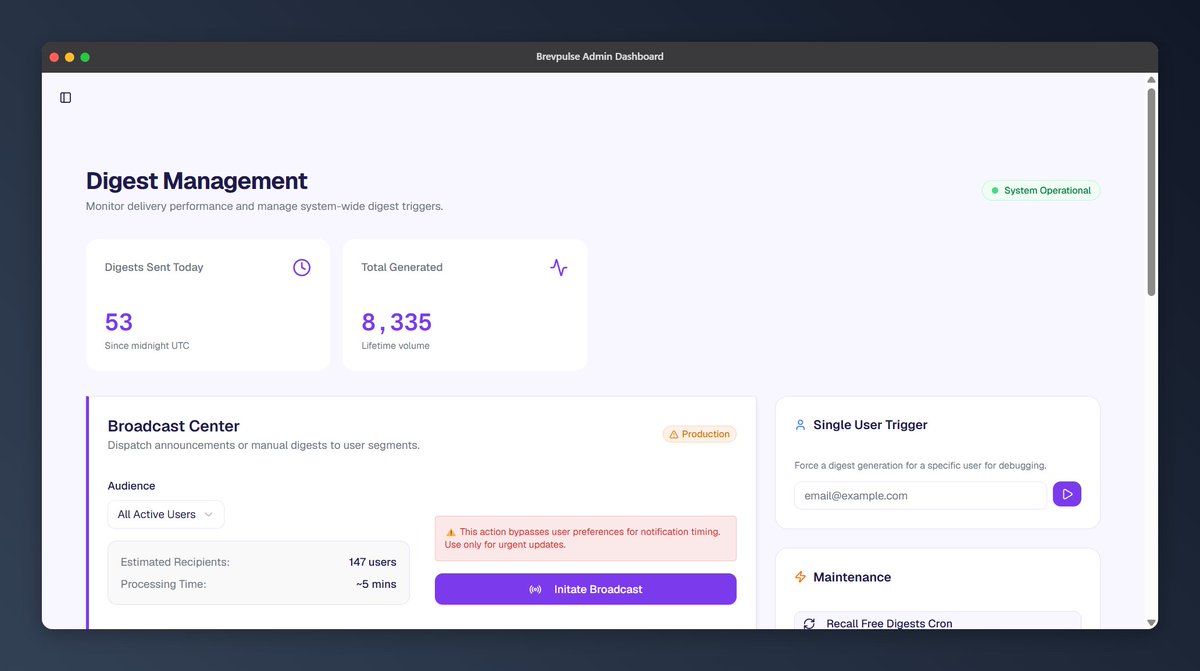Run single user trigger play button

[1067, 494]
